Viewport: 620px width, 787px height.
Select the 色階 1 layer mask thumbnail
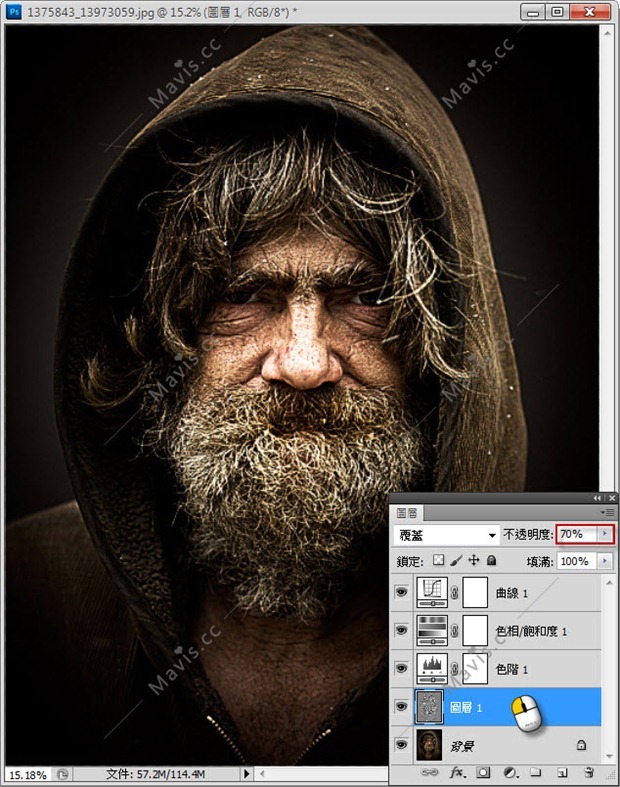(475, 669)
